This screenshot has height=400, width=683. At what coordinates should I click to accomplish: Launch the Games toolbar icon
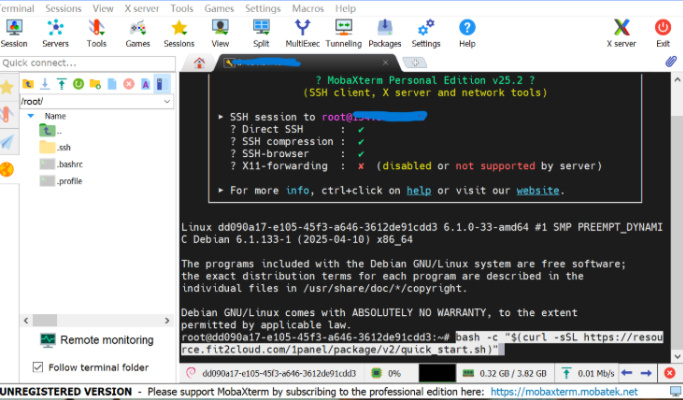138,33
